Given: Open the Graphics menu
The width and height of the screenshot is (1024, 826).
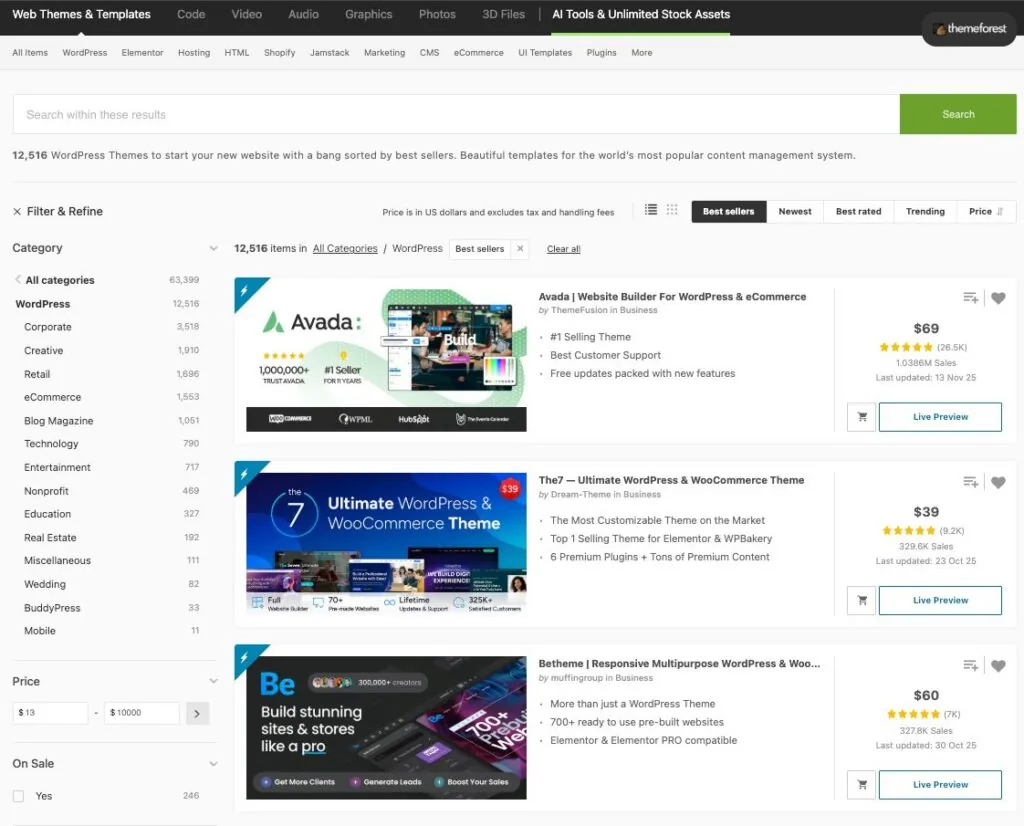Looking at the screenshot, I should (x=368, y=14).
